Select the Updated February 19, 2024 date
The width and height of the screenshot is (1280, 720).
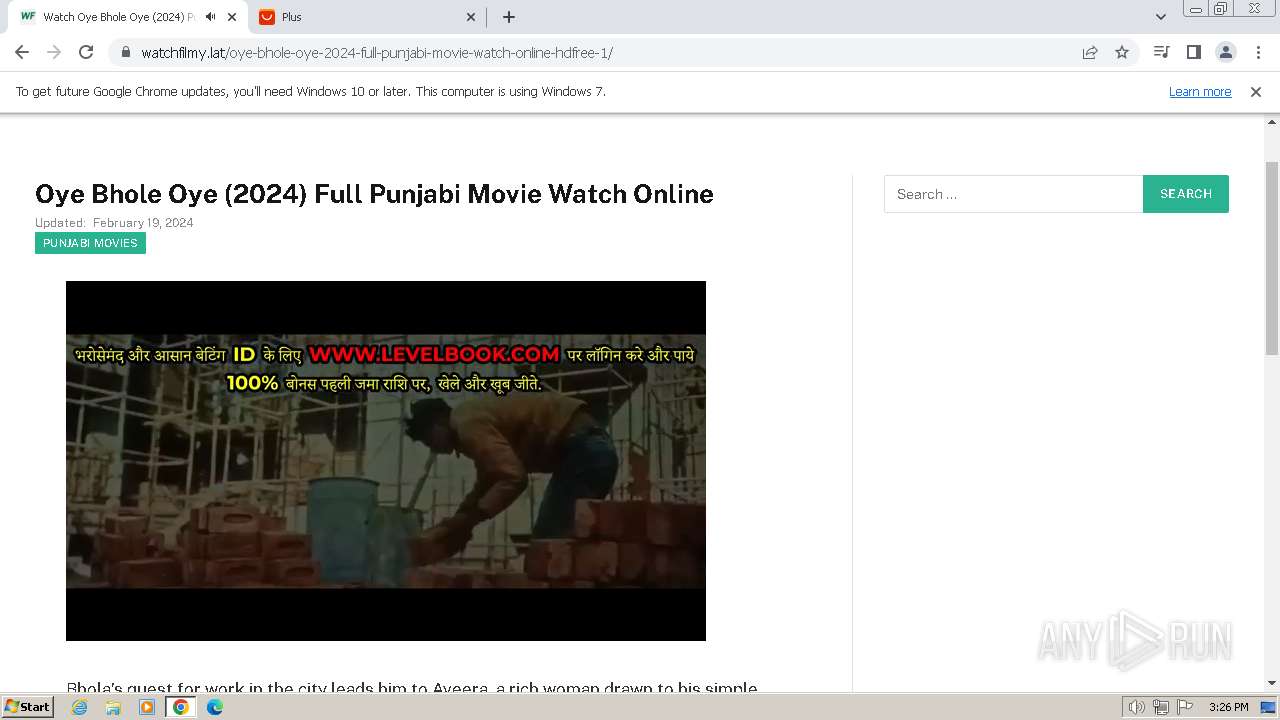(x=114, y=223)
